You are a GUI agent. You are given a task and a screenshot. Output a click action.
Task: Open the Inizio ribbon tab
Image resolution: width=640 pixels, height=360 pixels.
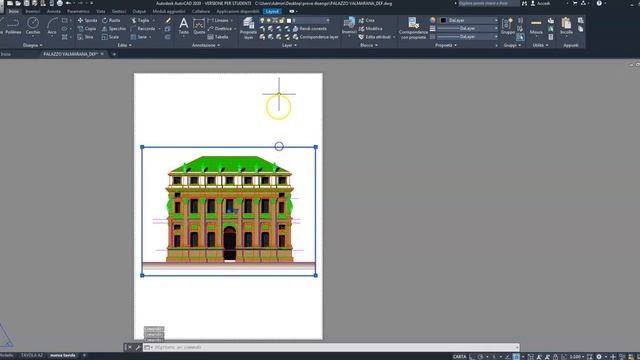13,11
